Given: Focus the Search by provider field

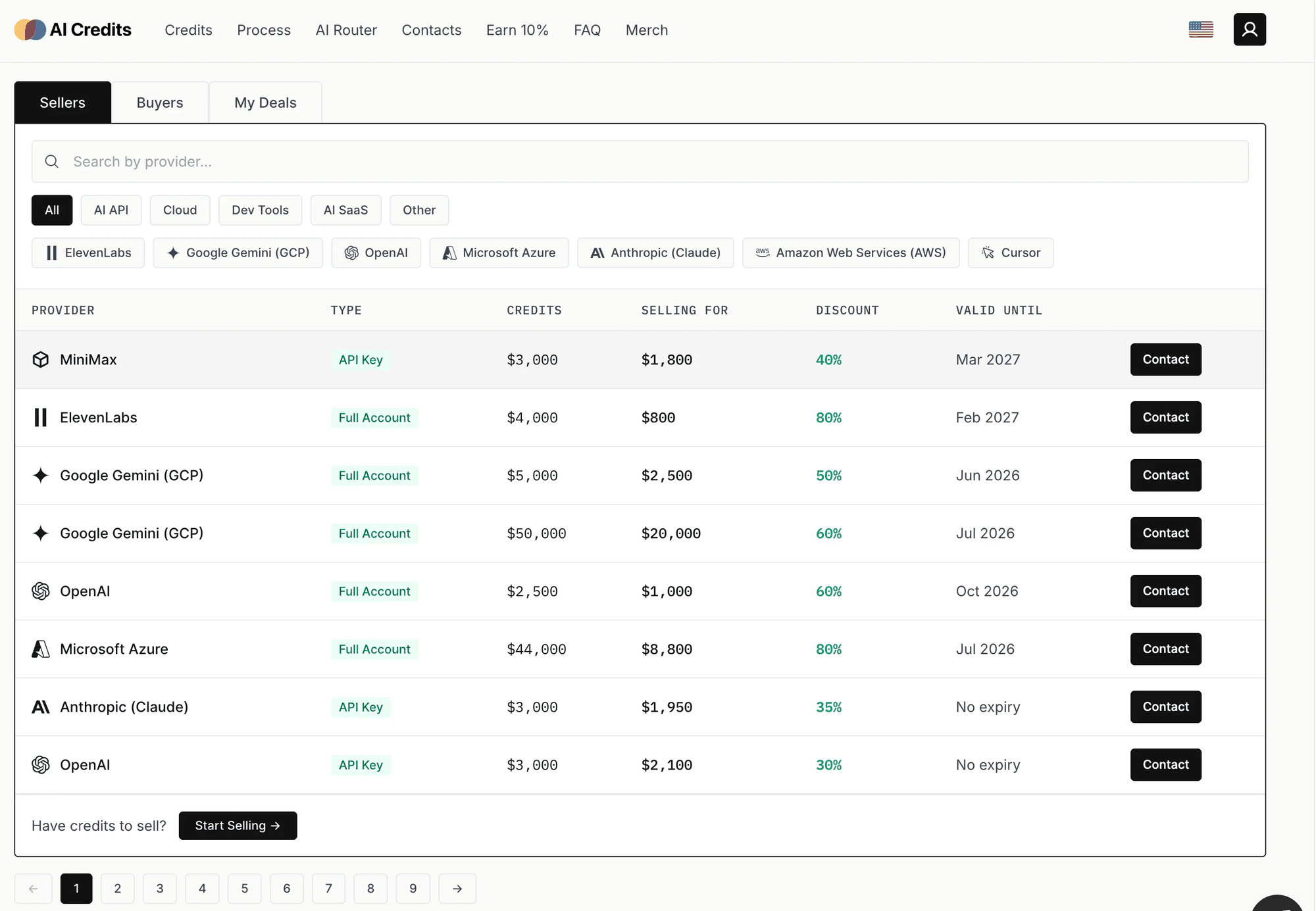Looking at the screenshot, I should [640, 162].
